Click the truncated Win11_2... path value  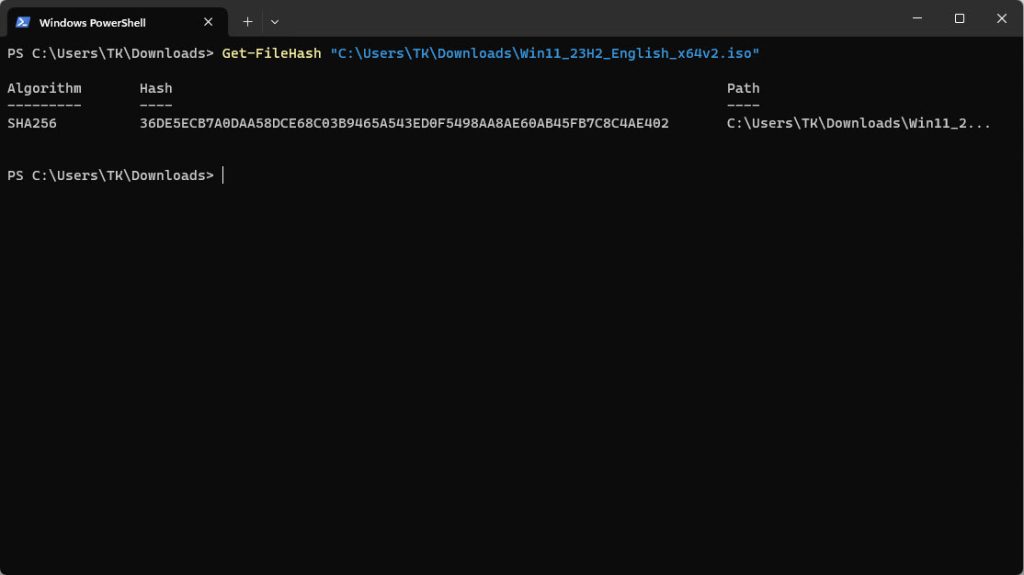pyautogui.click(x=859, y=123)
